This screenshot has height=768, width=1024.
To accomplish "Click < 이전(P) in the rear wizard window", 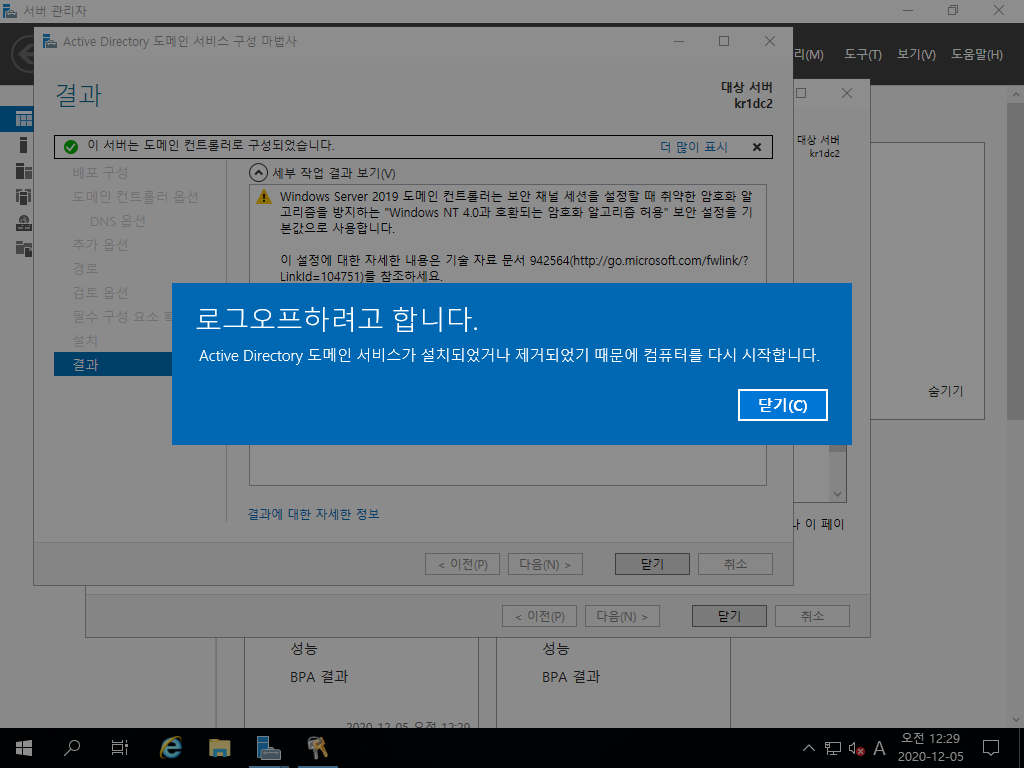I will point(539,616).
